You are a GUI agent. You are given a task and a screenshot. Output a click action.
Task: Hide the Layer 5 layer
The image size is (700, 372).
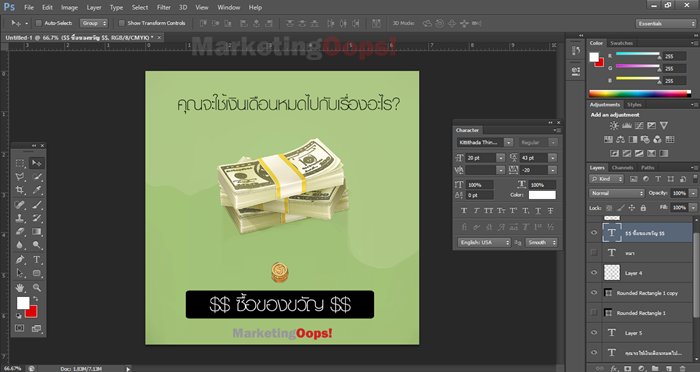[x=594, y=332]
